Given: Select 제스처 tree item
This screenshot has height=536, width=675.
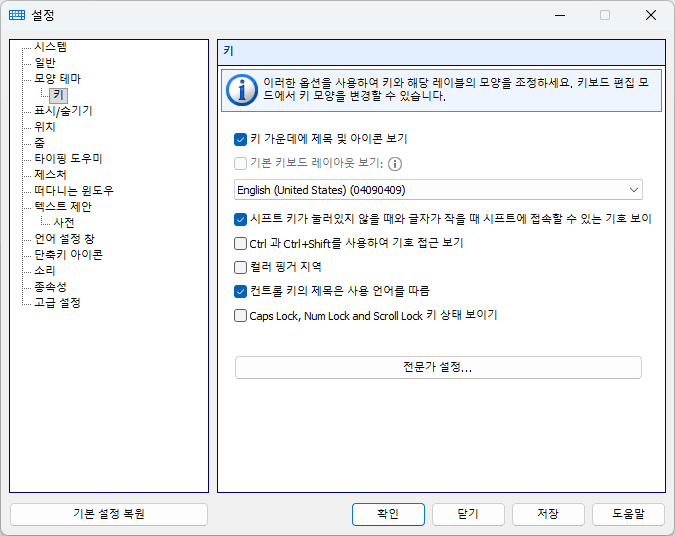Looking at the screenshot, I should (50, 175).
